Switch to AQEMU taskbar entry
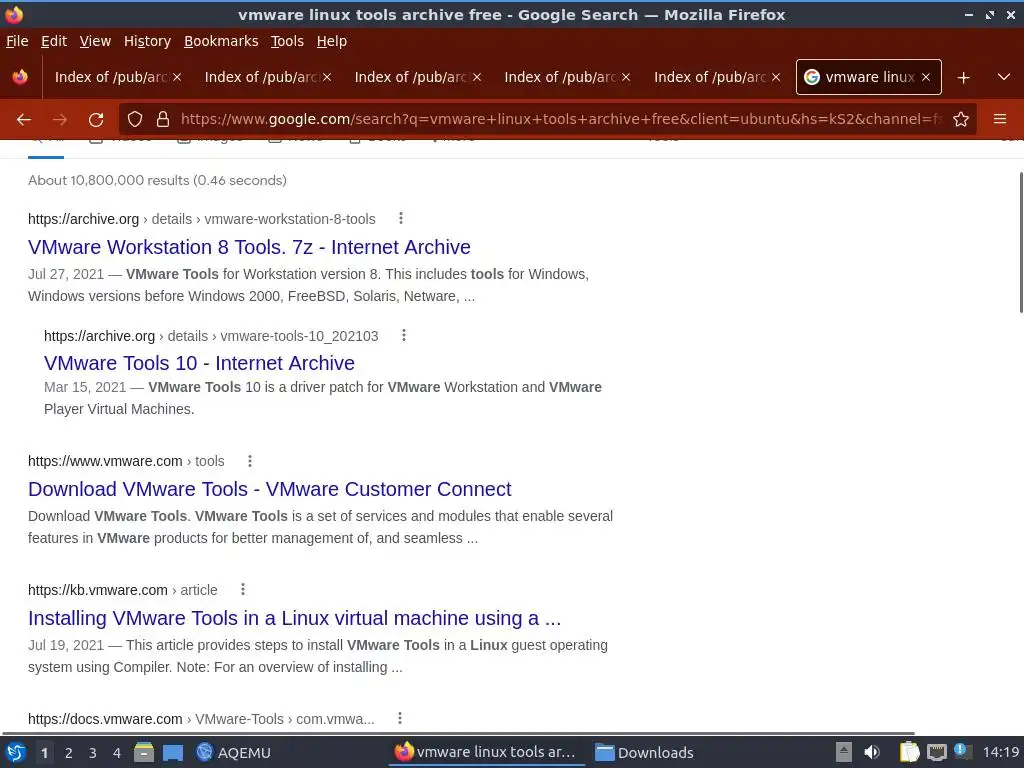The height and width of the screenshot is (768, 1024). pos(234,752)
